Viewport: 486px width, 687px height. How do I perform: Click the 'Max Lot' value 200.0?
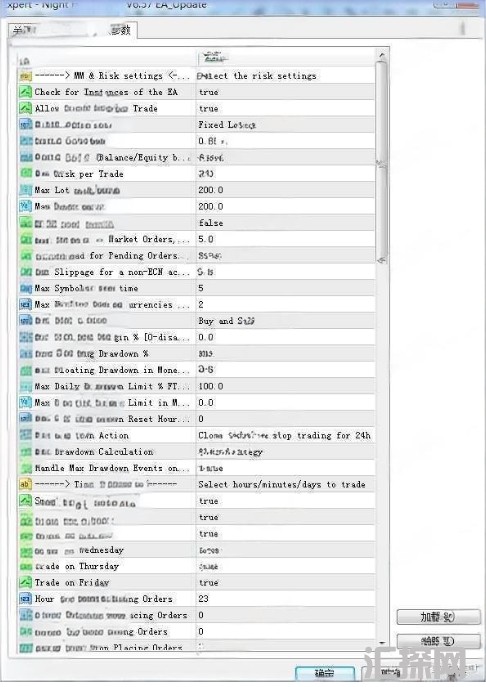coord(211,190)
